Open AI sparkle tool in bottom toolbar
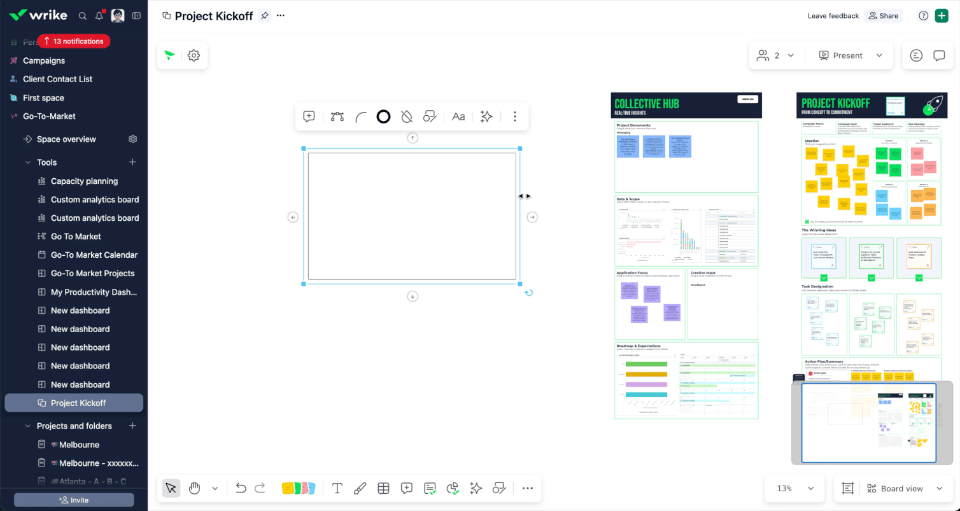Screen dimensions: 960x511 point(476,488)
